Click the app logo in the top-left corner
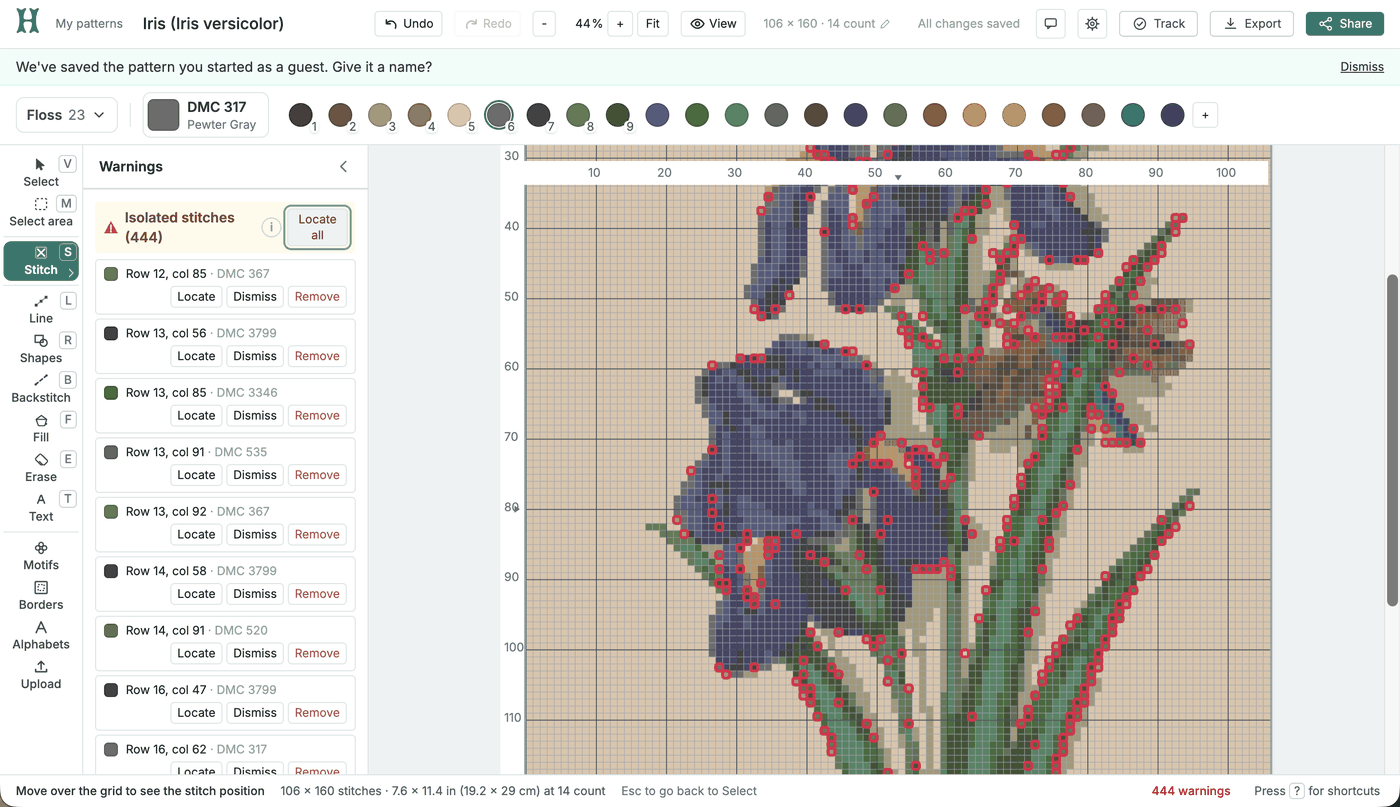Screen dimensions: 1400x807 28,23
